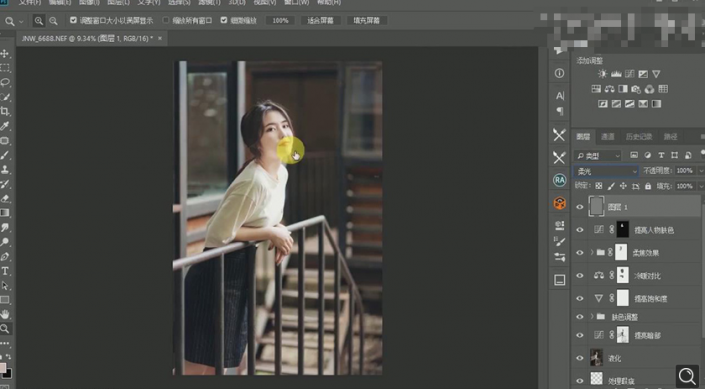Select the Eraser tool
Viewport: 705px width, 389px height.
(x=5, y=198)
